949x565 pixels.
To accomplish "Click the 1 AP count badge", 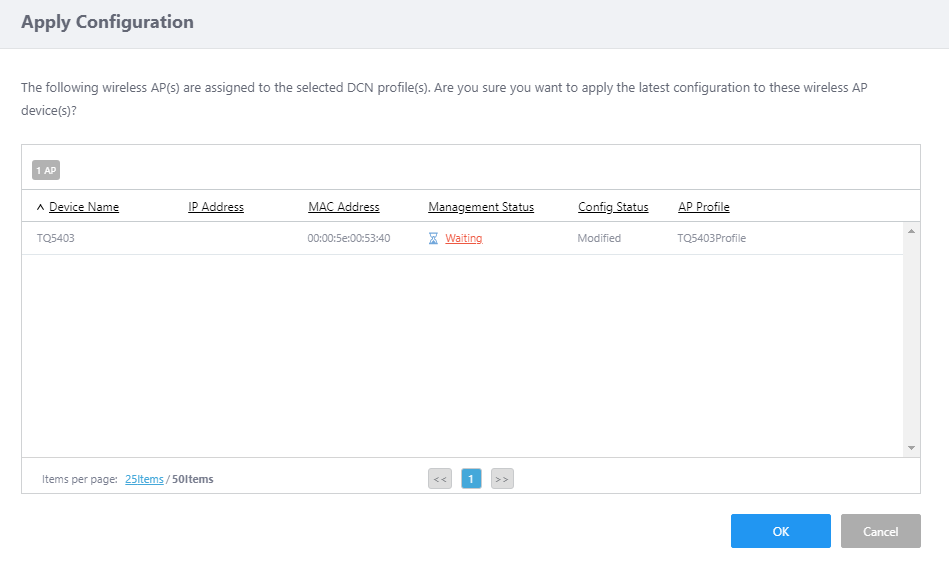I will pos(46,170).
